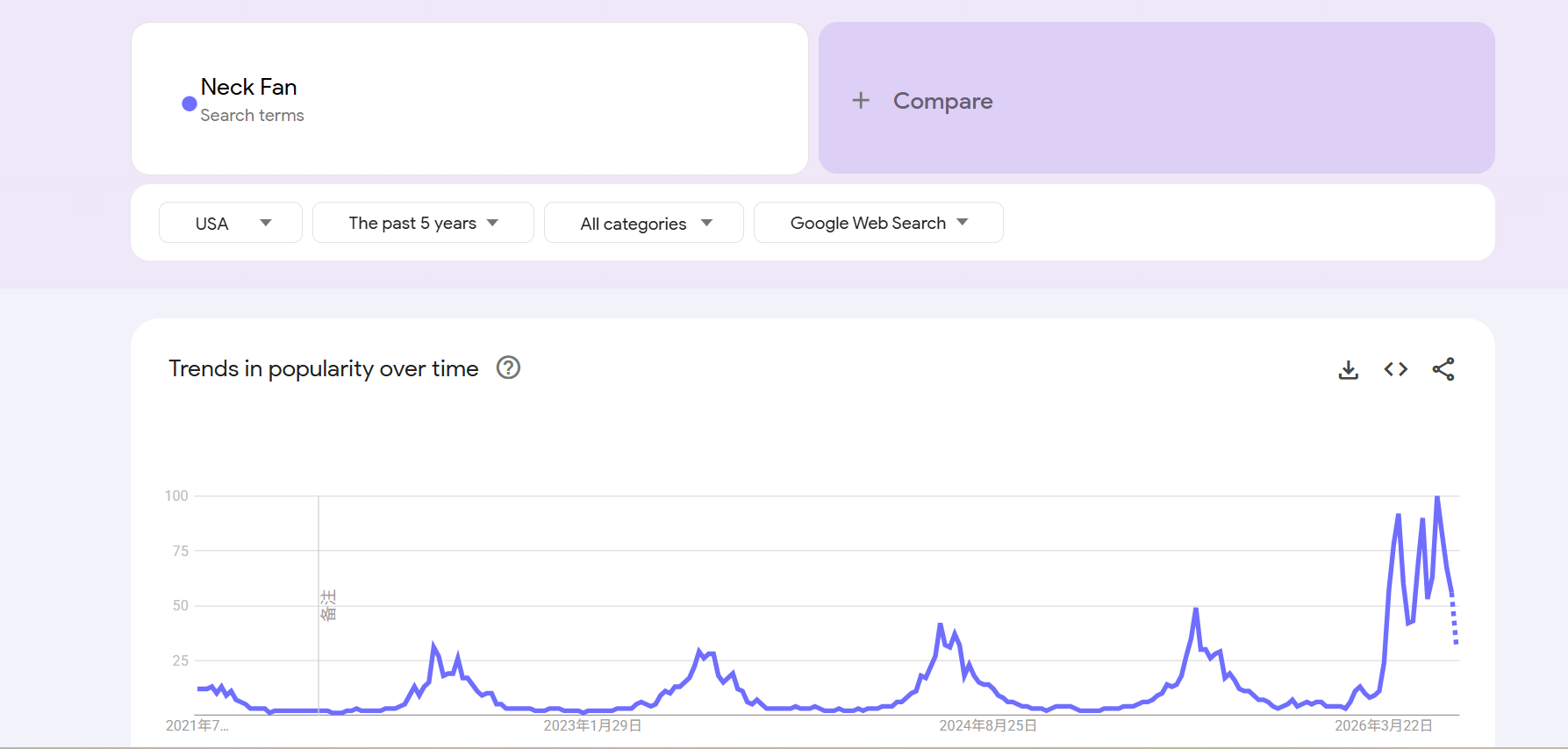Click the Compare card to add a term
This screenshot has height=749, width=1568.
click(1156, 98)
